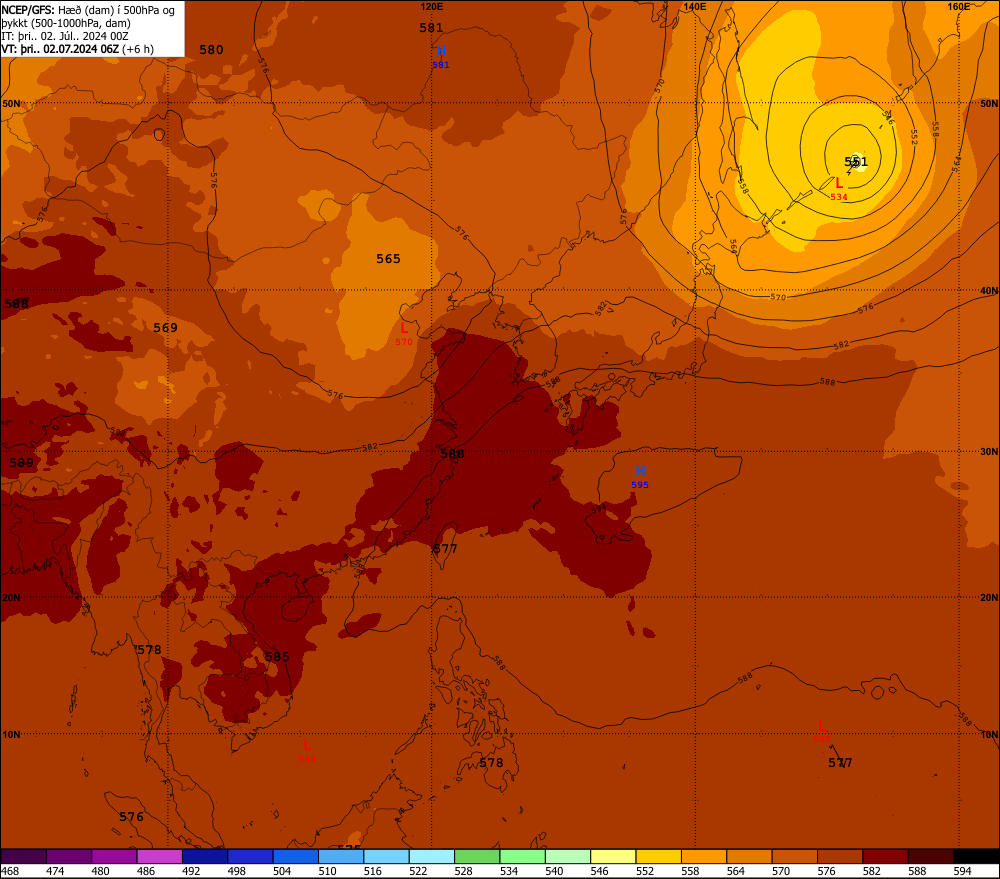The image size is (1000, 879).
Task: Click the maroon legend swatch above 588
Action: pyautogui.click(x=930, y=857)
